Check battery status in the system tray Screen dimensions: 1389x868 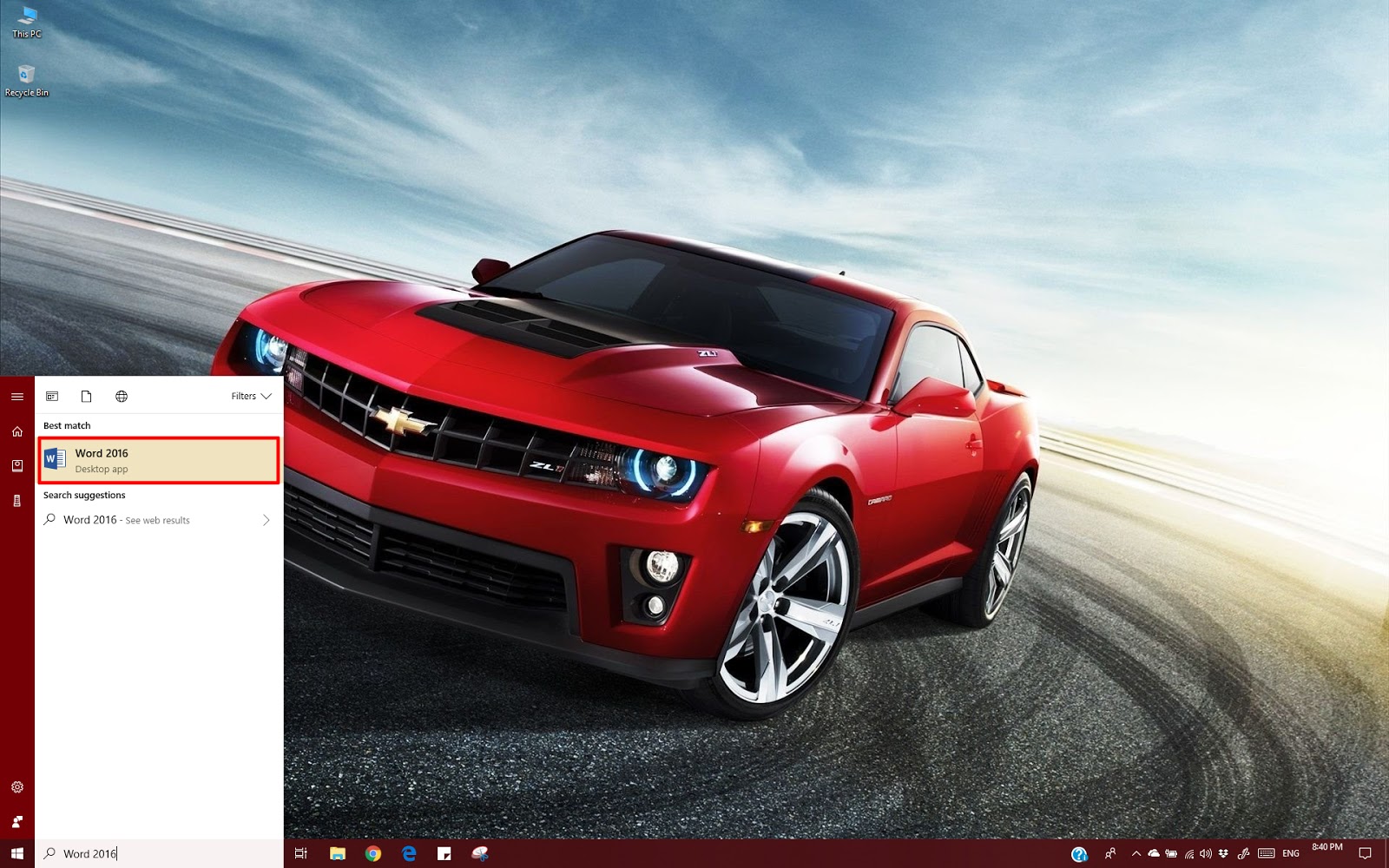1171,853
